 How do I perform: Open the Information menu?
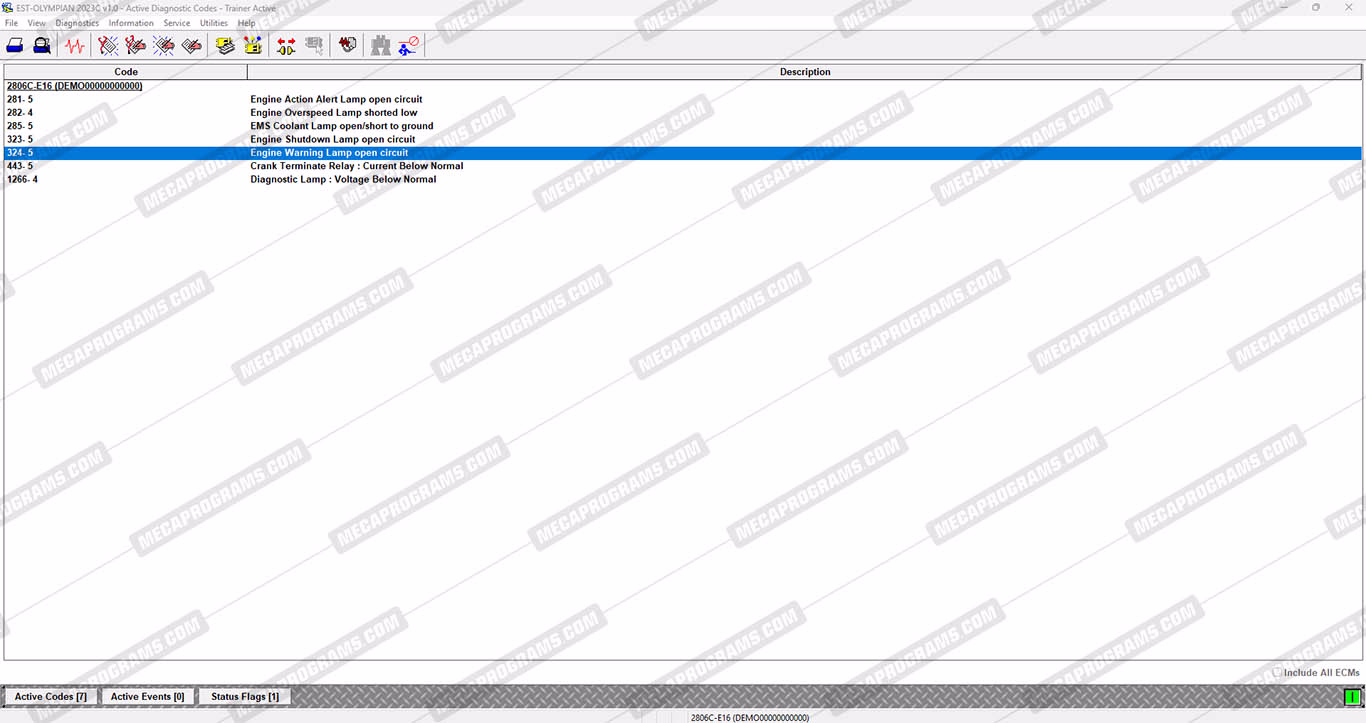pyautogui.click(x=131, y=23)
